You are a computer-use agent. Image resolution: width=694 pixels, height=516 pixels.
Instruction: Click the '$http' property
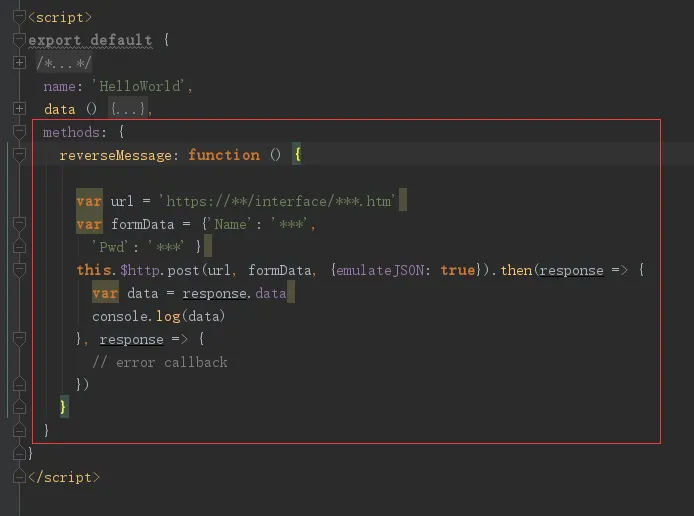pyautogui.click(x=140, y=270)
